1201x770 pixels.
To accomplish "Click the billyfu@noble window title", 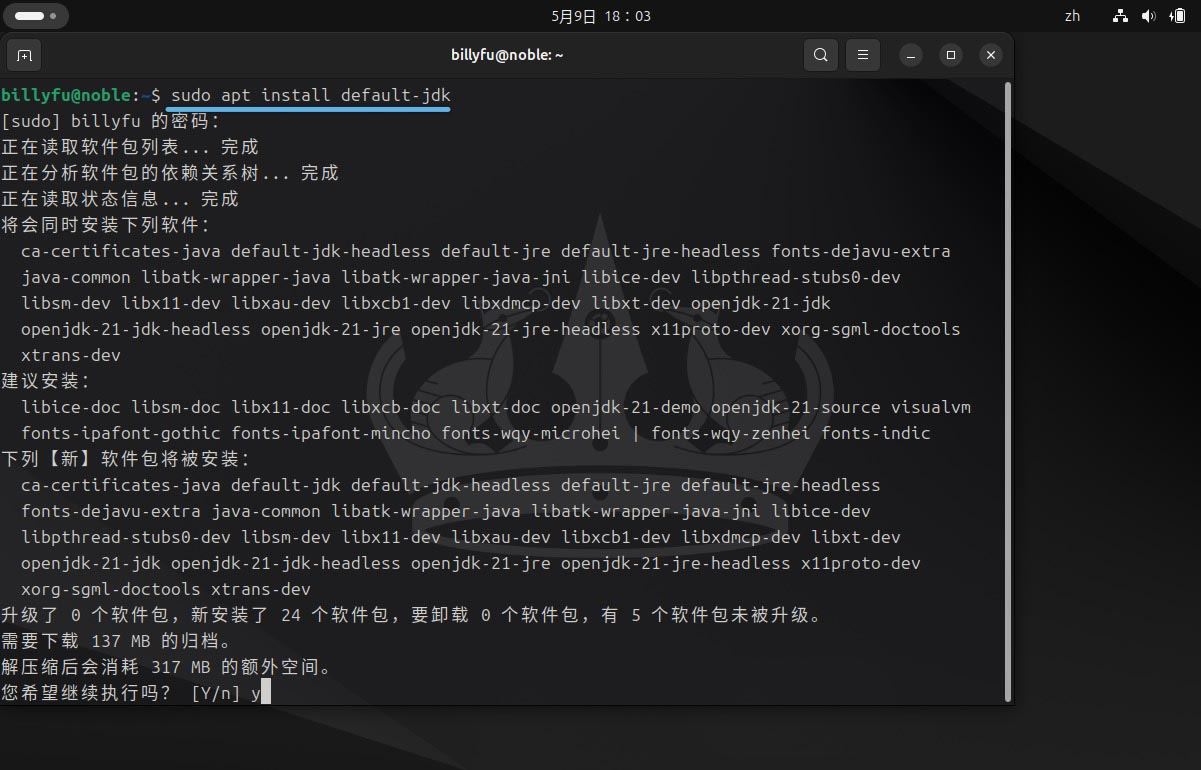I will [507, 55].
